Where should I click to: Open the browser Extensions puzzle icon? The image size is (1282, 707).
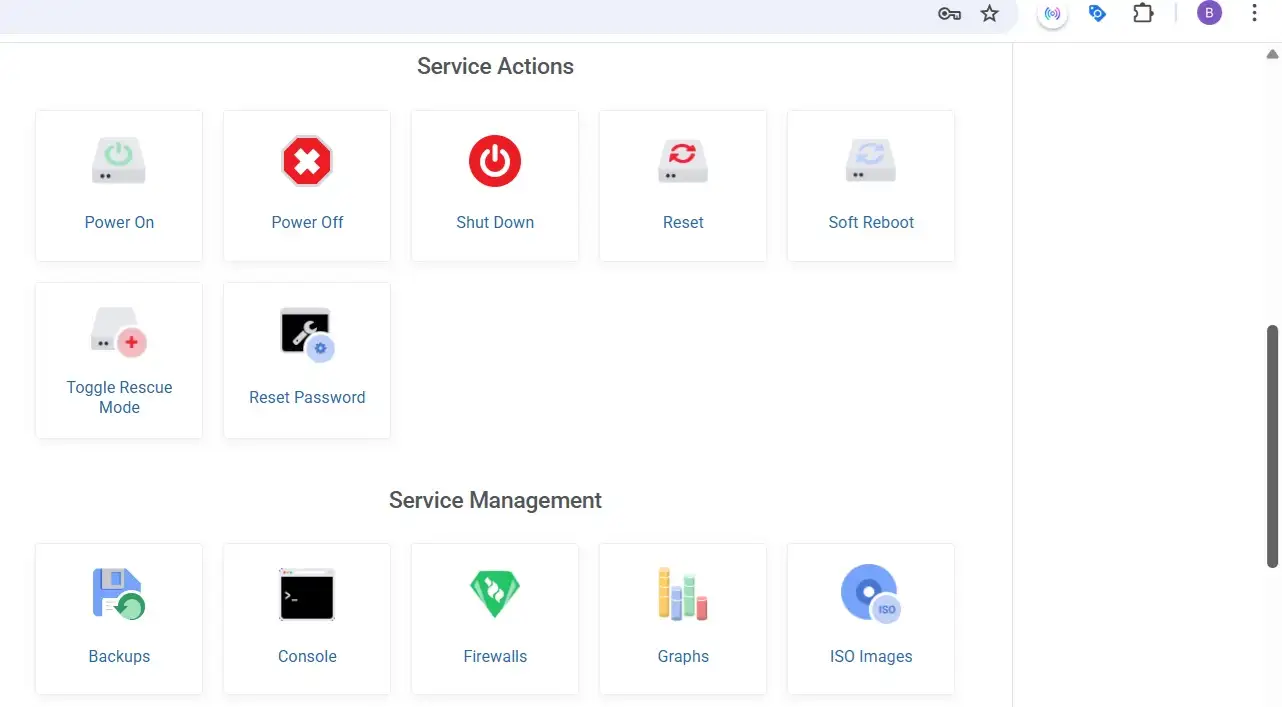point(1143,14)
